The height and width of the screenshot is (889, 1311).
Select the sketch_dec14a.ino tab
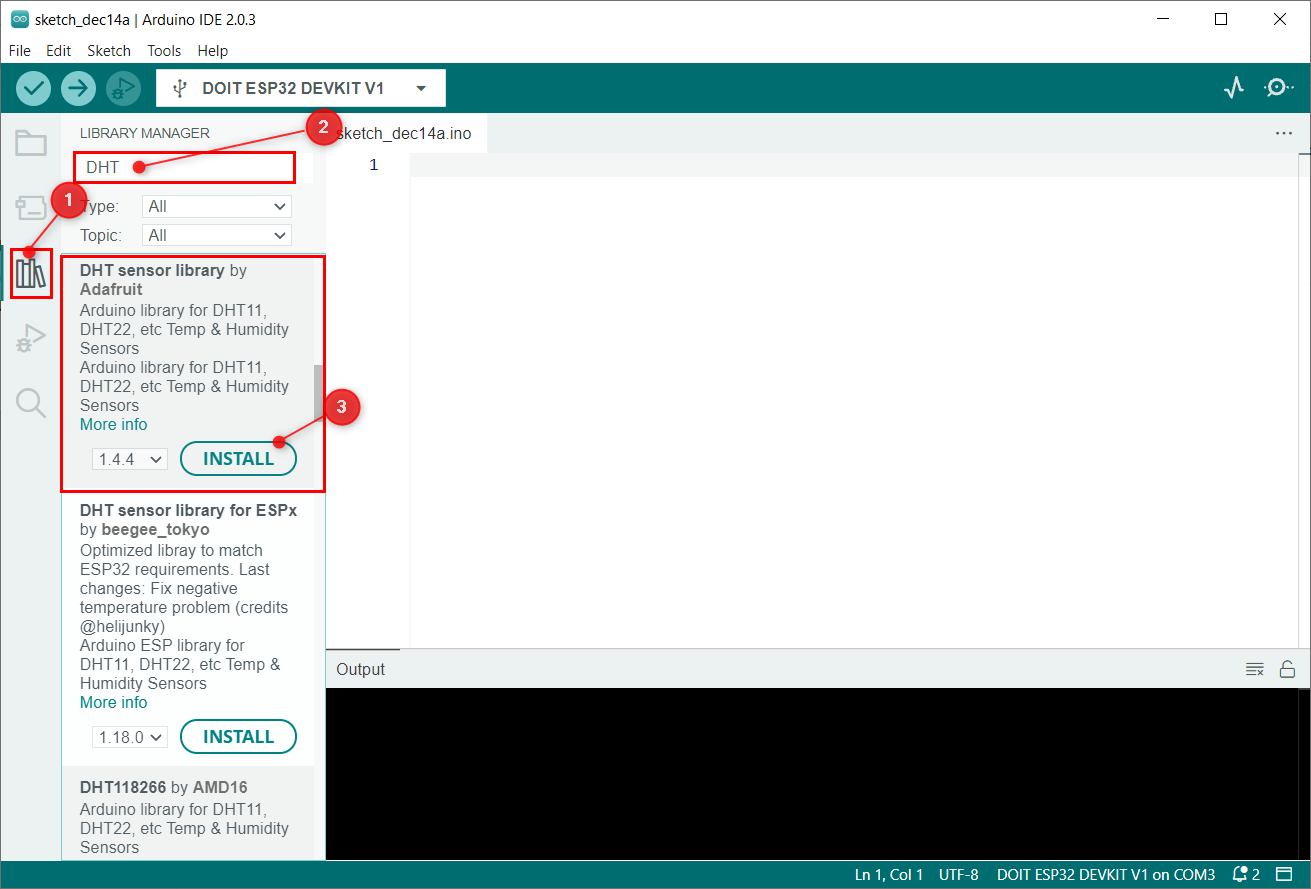coord(406,133)
